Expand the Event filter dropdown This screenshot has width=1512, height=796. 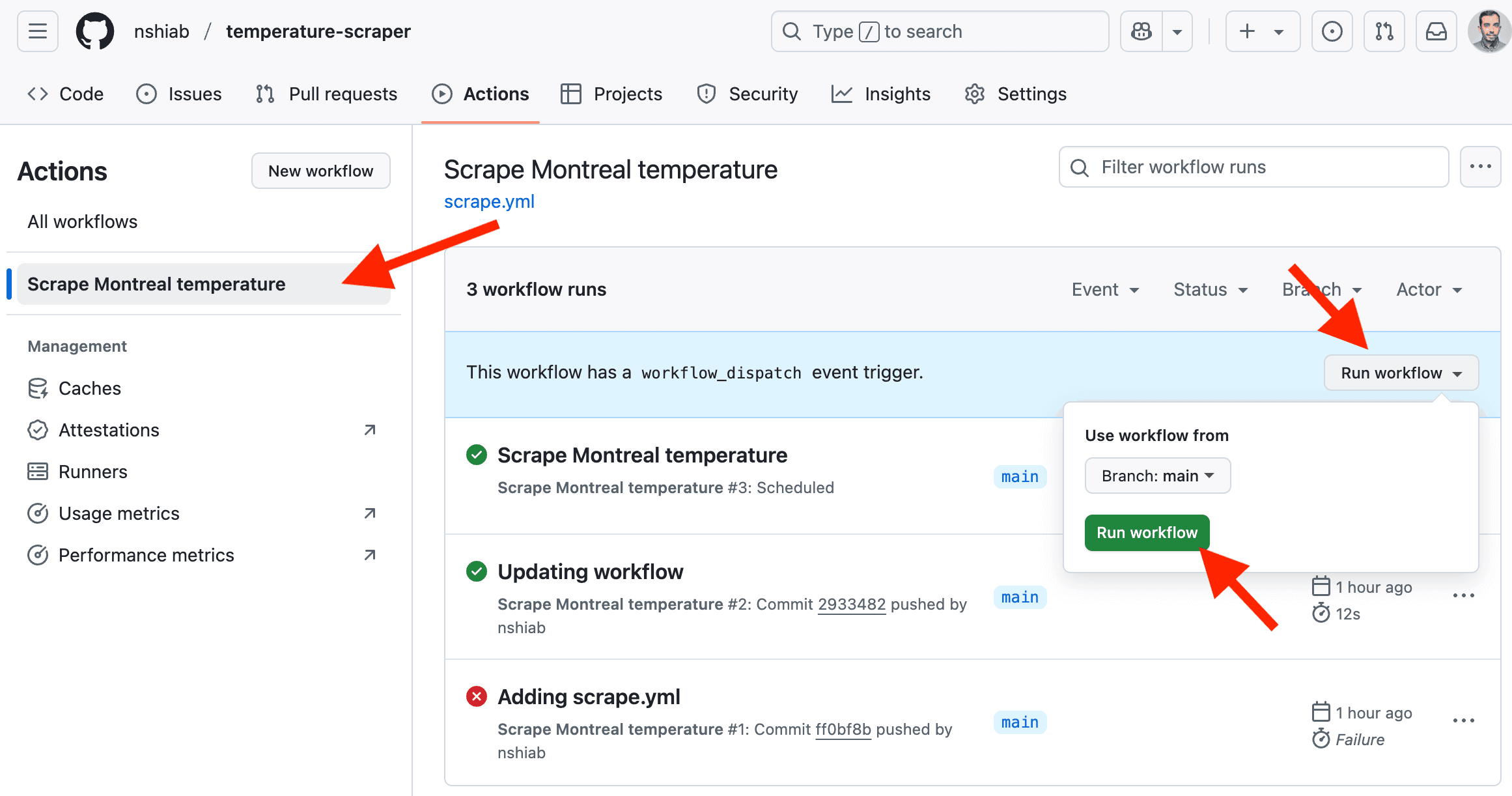coord(1106,289)
